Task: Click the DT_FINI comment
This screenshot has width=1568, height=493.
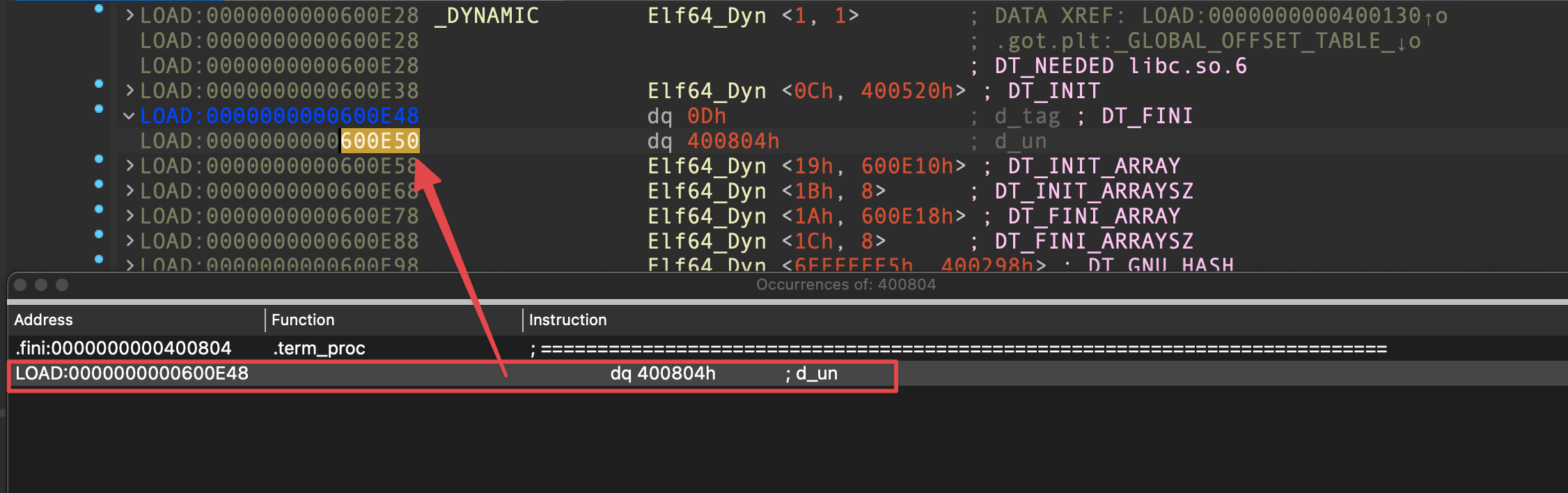Action: [1147, 116]
